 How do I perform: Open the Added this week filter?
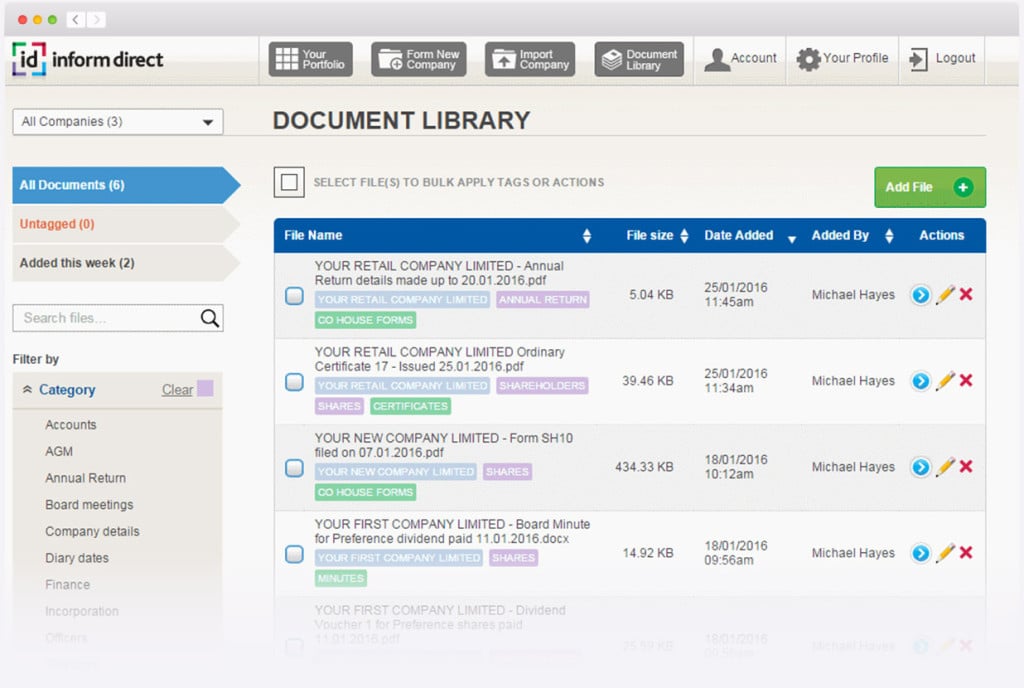pyautogui.click(x=78, y=260)
